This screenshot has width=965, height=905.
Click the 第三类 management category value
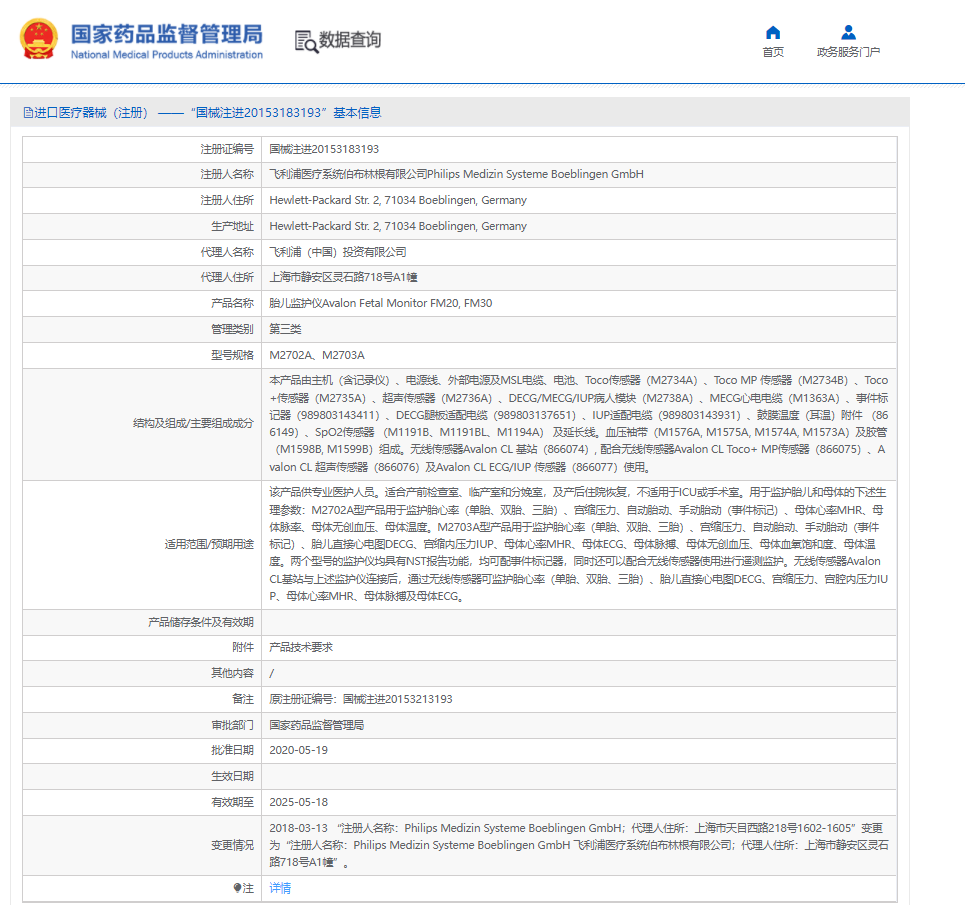(286, 329)
